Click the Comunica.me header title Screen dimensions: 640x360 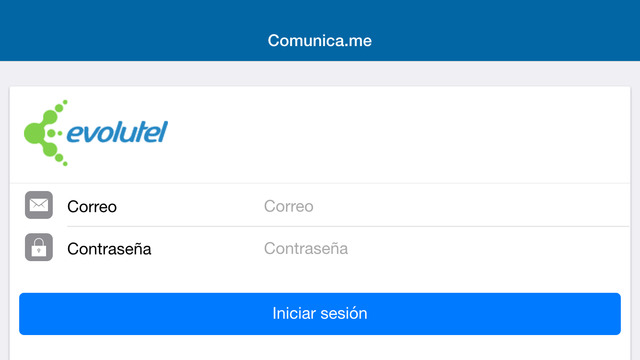[x=320, y=40]
